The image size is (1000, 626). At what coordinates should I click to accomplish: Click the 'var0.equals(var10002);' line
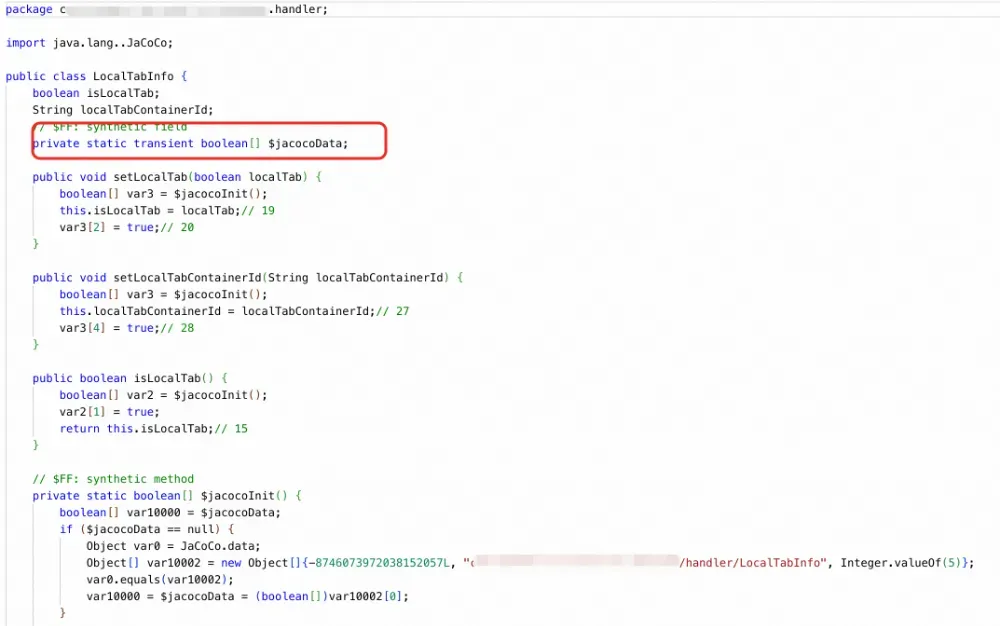[x=160, y=580]
